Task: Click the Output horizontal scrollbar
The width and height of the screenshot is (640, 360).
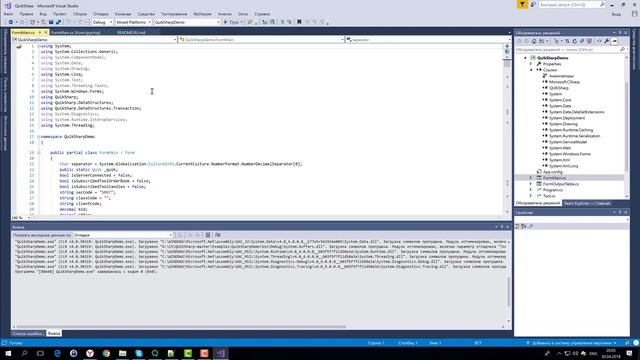Action: click(180, 327)
